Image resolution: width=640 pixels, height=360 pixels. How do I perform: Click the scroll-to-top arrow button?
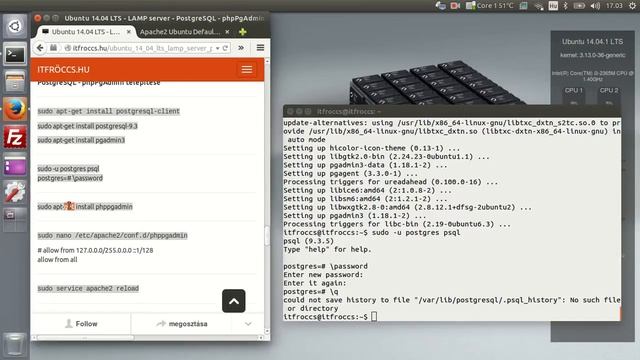pyautogui.click(x=233, y=301)
